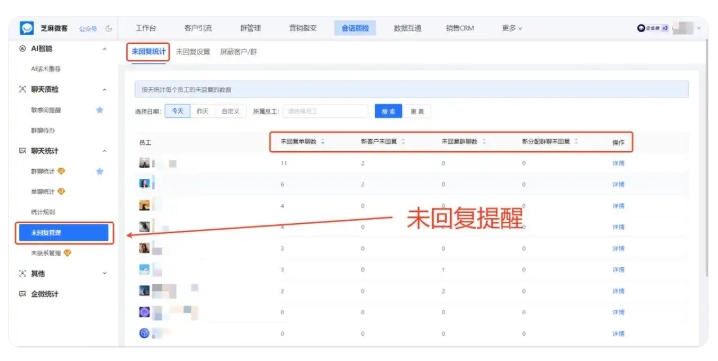The height and width of the screenshot is (361, 718).
Task: Select 昨天 date filter
Action: 203,111
